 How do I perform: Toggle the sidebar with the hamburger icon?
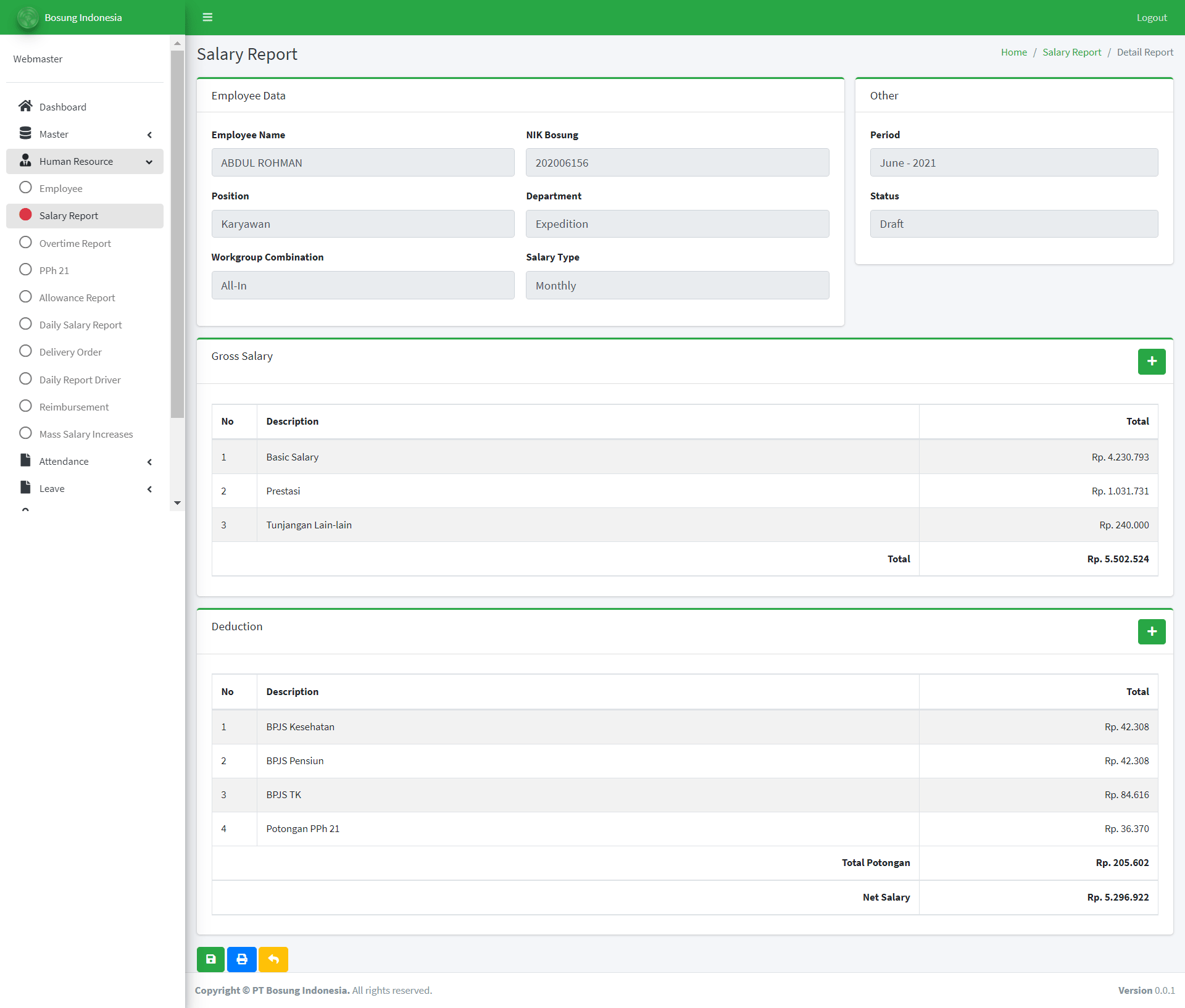tap(207, 17)
